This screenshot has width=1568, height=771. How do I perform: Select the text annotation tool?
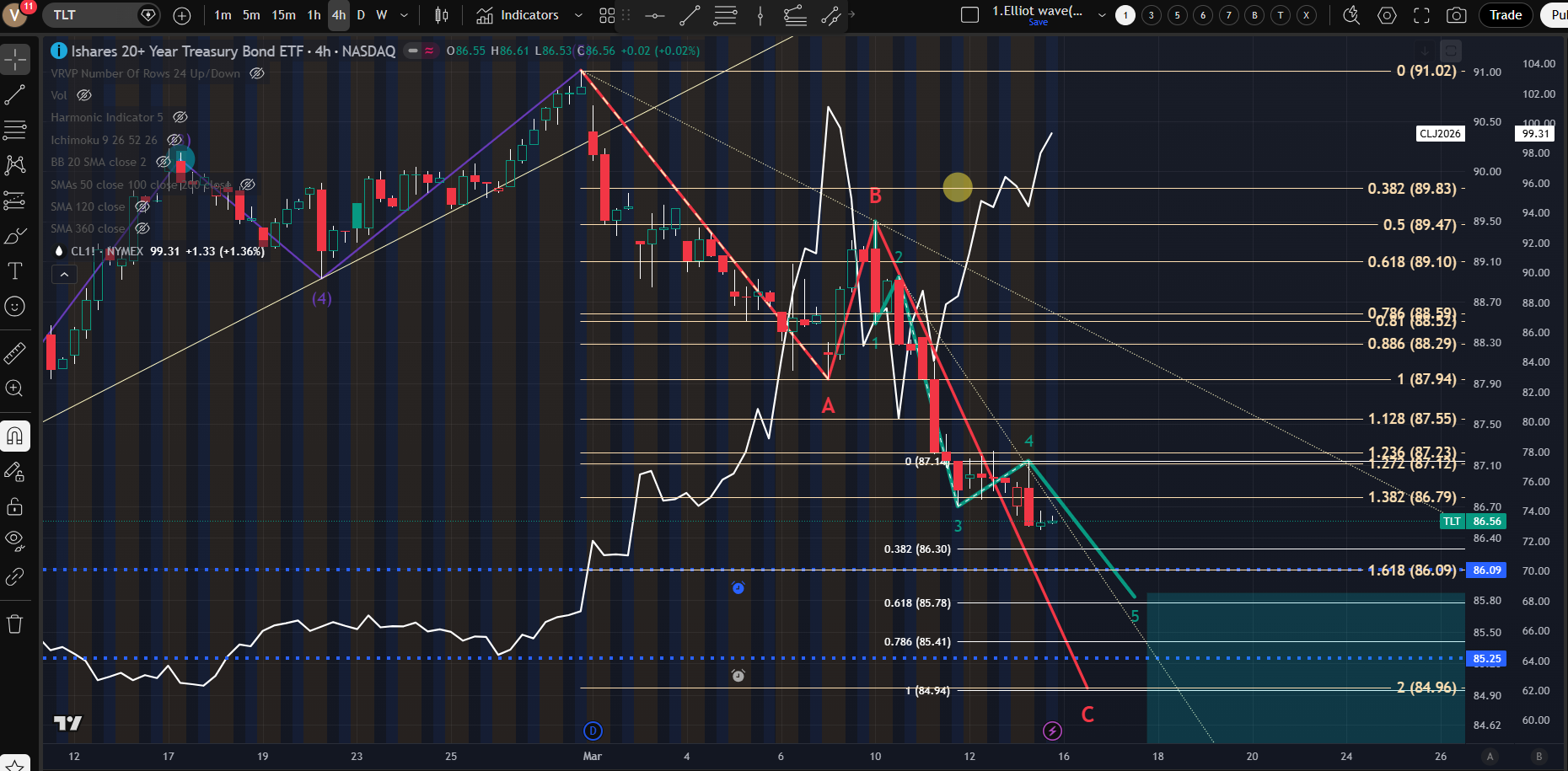15,270
